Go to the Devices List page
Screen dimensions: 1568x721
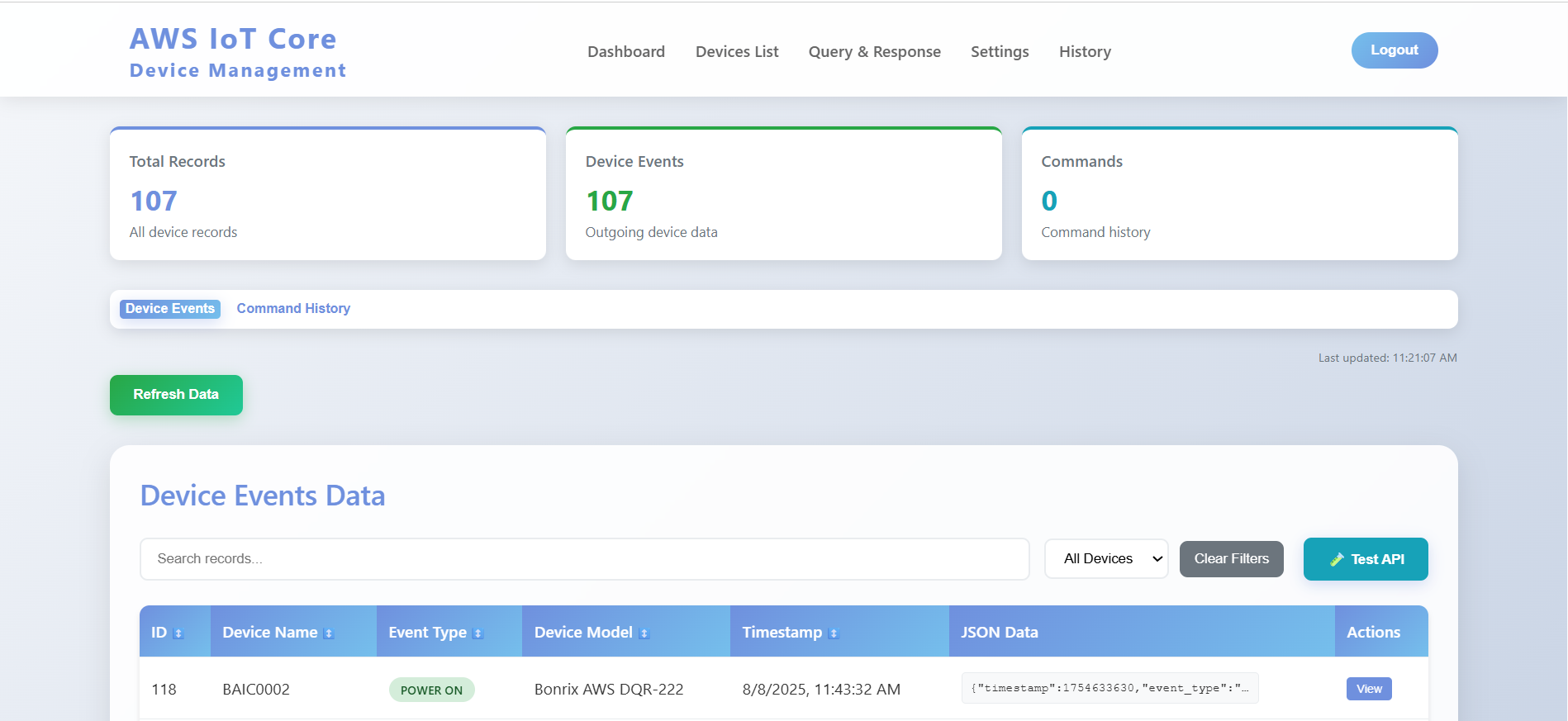click(737, 52)
